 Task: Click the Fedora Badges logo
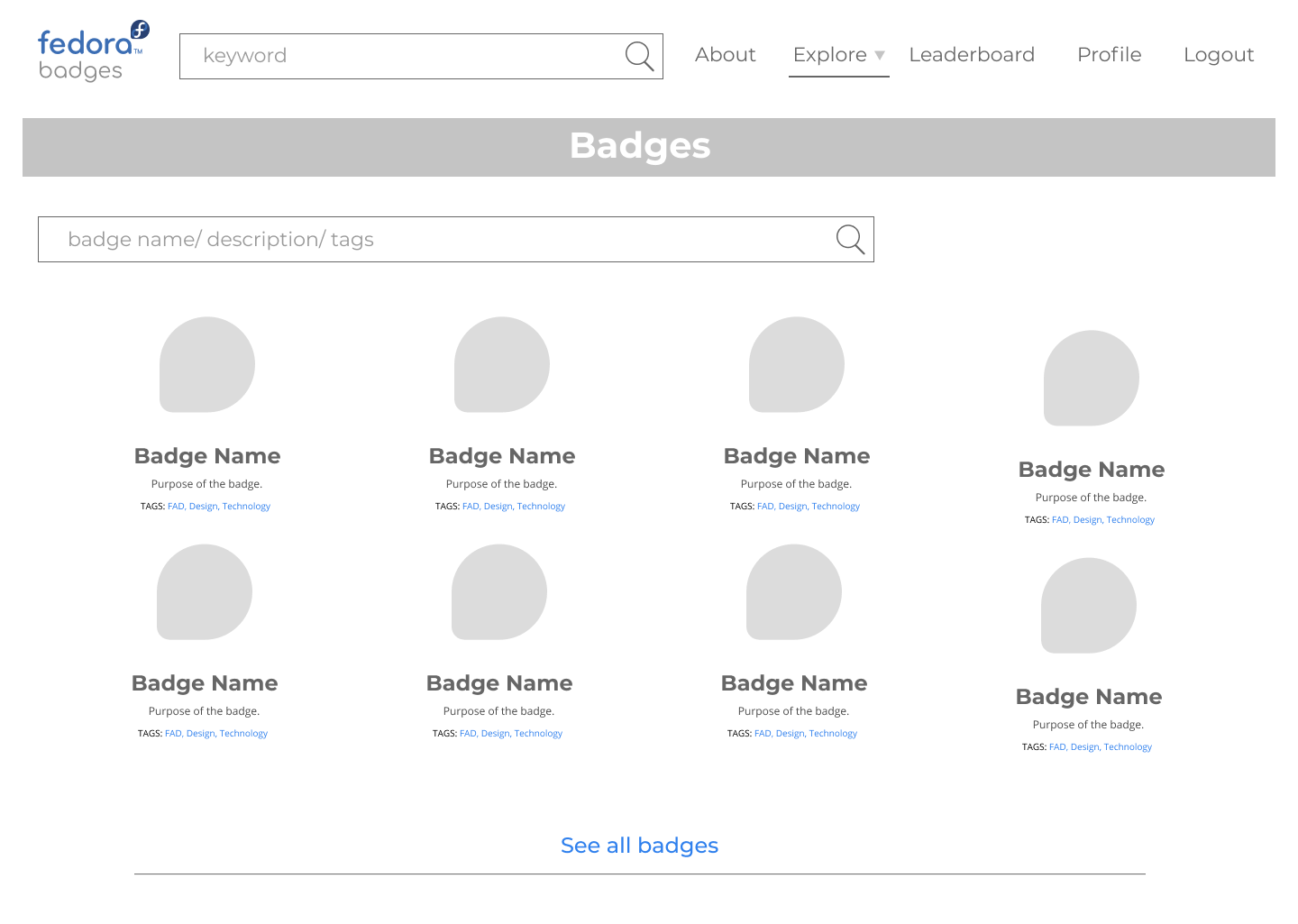[94, 51]
